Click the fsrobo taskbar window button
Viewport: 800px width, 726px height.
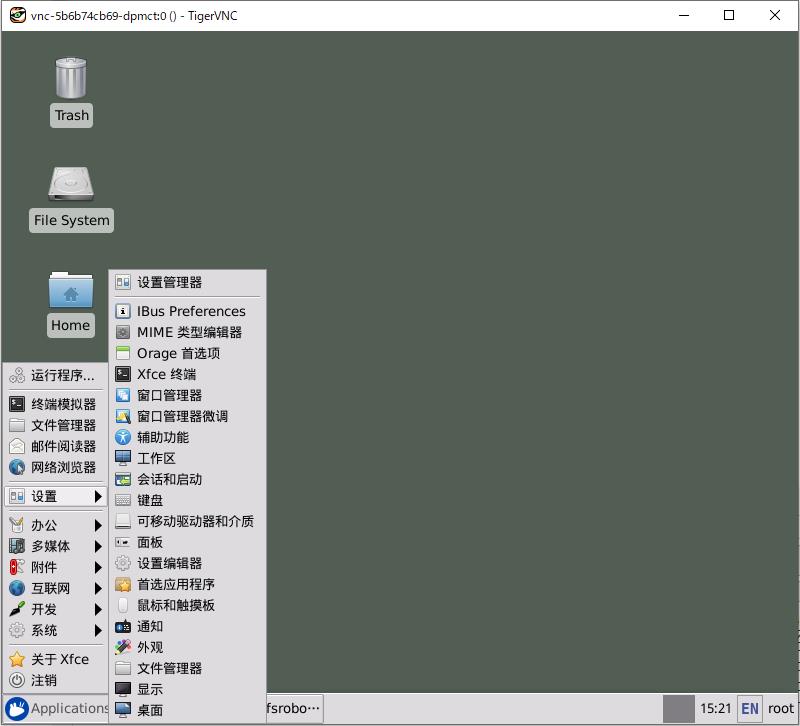(x=293, y=708)
